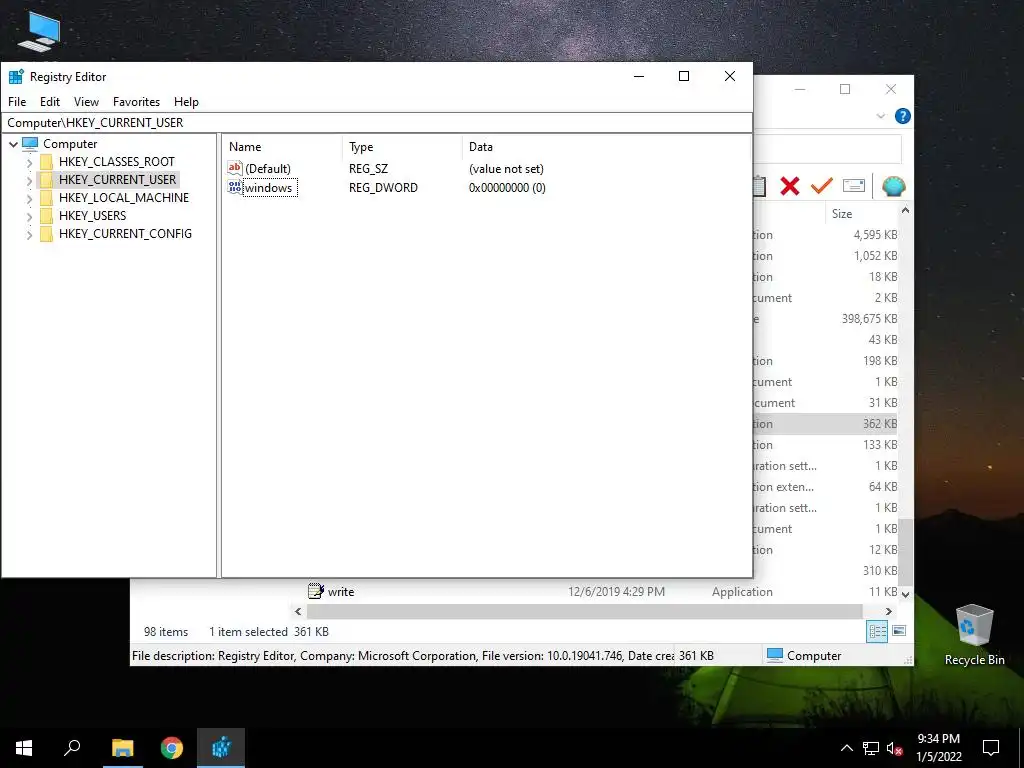Open File Explorer help question mark icon
The image size is (1024, 768).
[x=903, y=116]
